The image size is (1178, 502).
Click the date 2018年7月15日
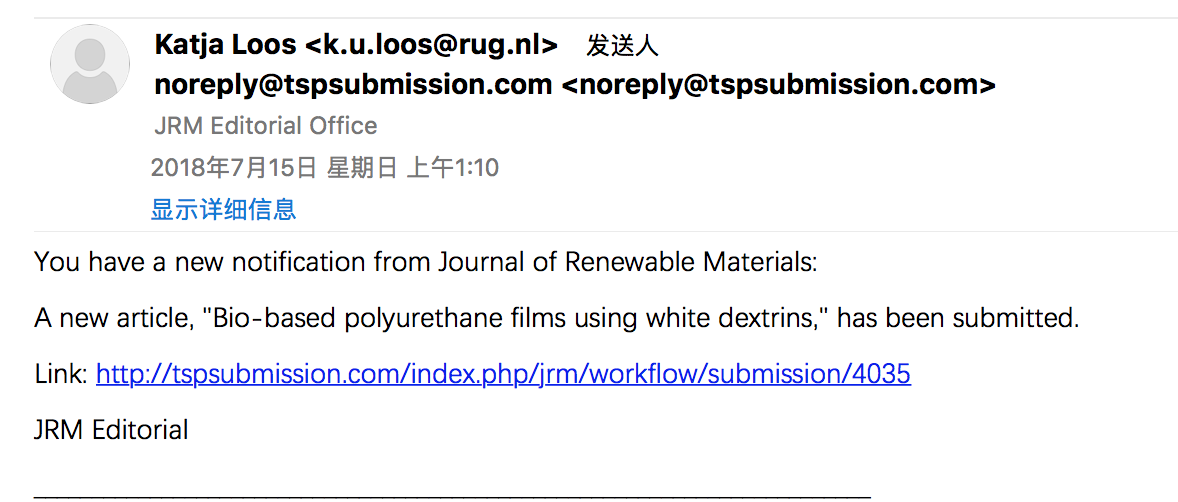(x=234, y=168)
